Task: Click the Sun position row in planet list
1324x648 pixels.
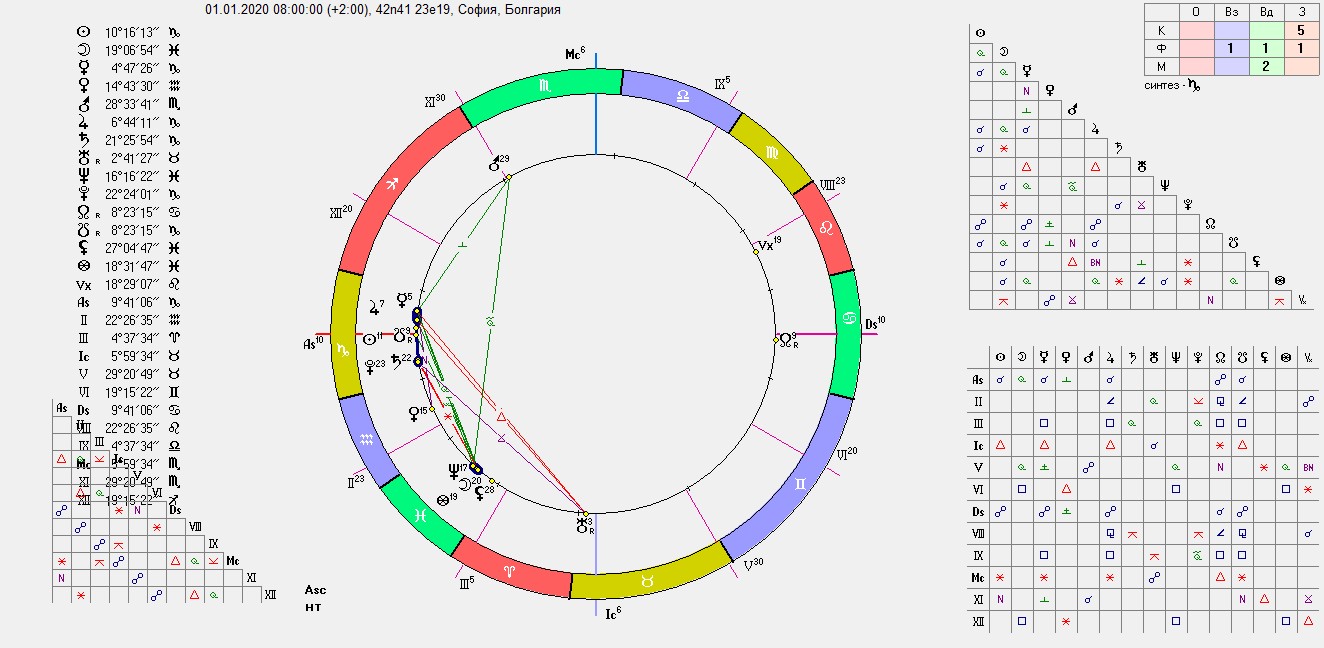Action: coord(115,31)
